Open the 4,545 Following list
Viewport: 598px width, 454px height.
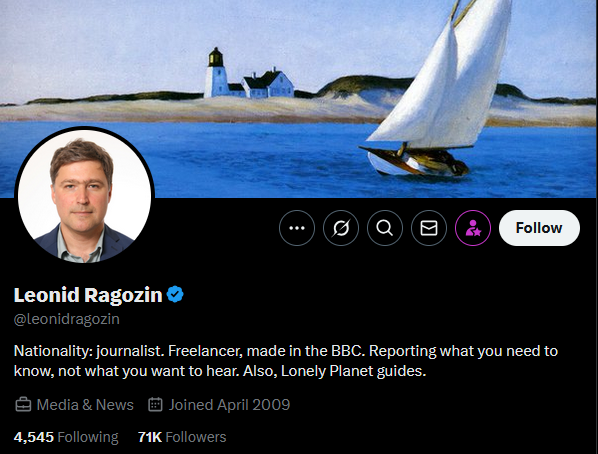tap(66, 437)
